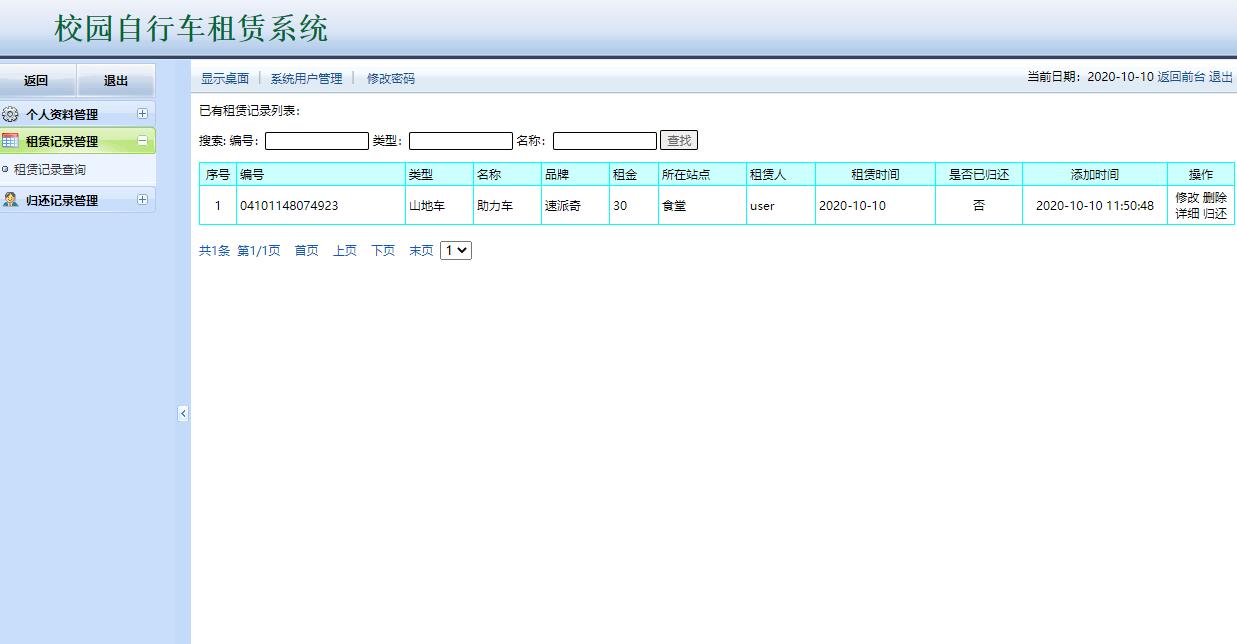Click the 查找 search button

pyautogui.click(x=678, y=139)
